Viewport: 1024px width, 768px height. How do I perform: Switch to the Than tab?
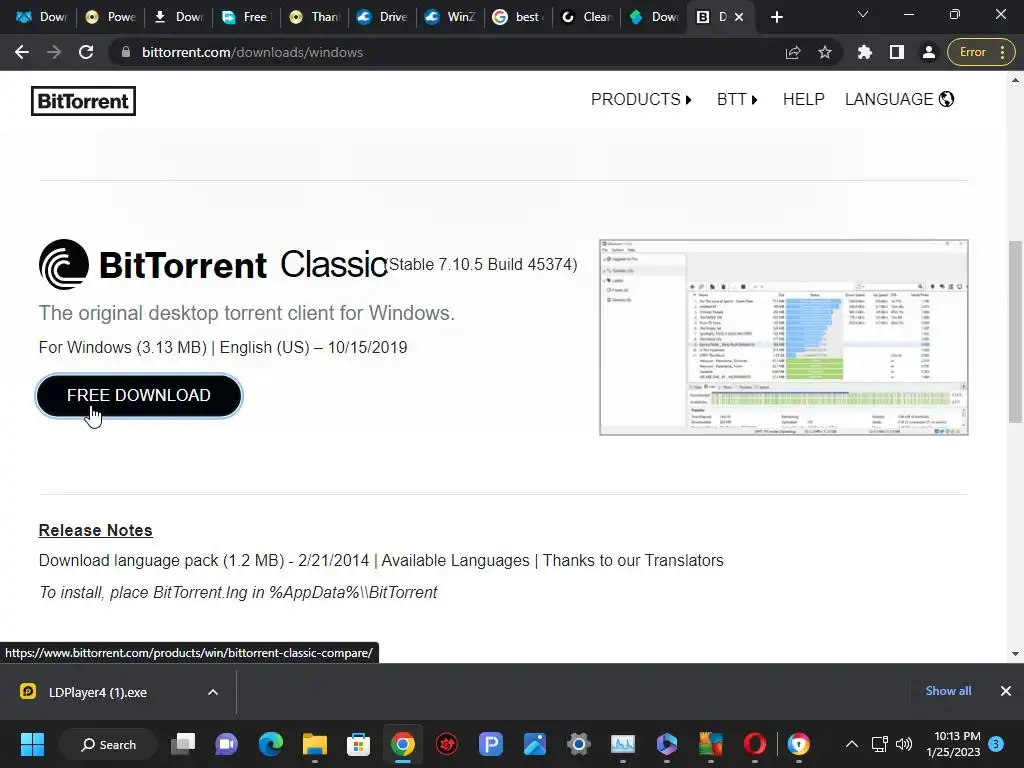coord(315,17)
